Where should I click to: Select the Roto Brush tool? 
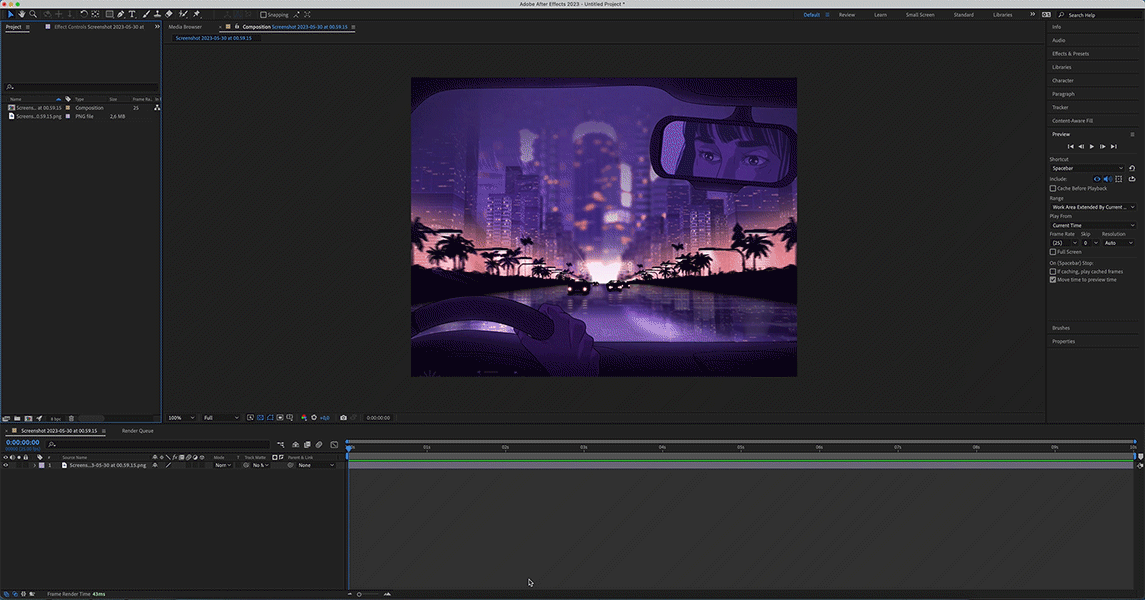click(183, 14)
